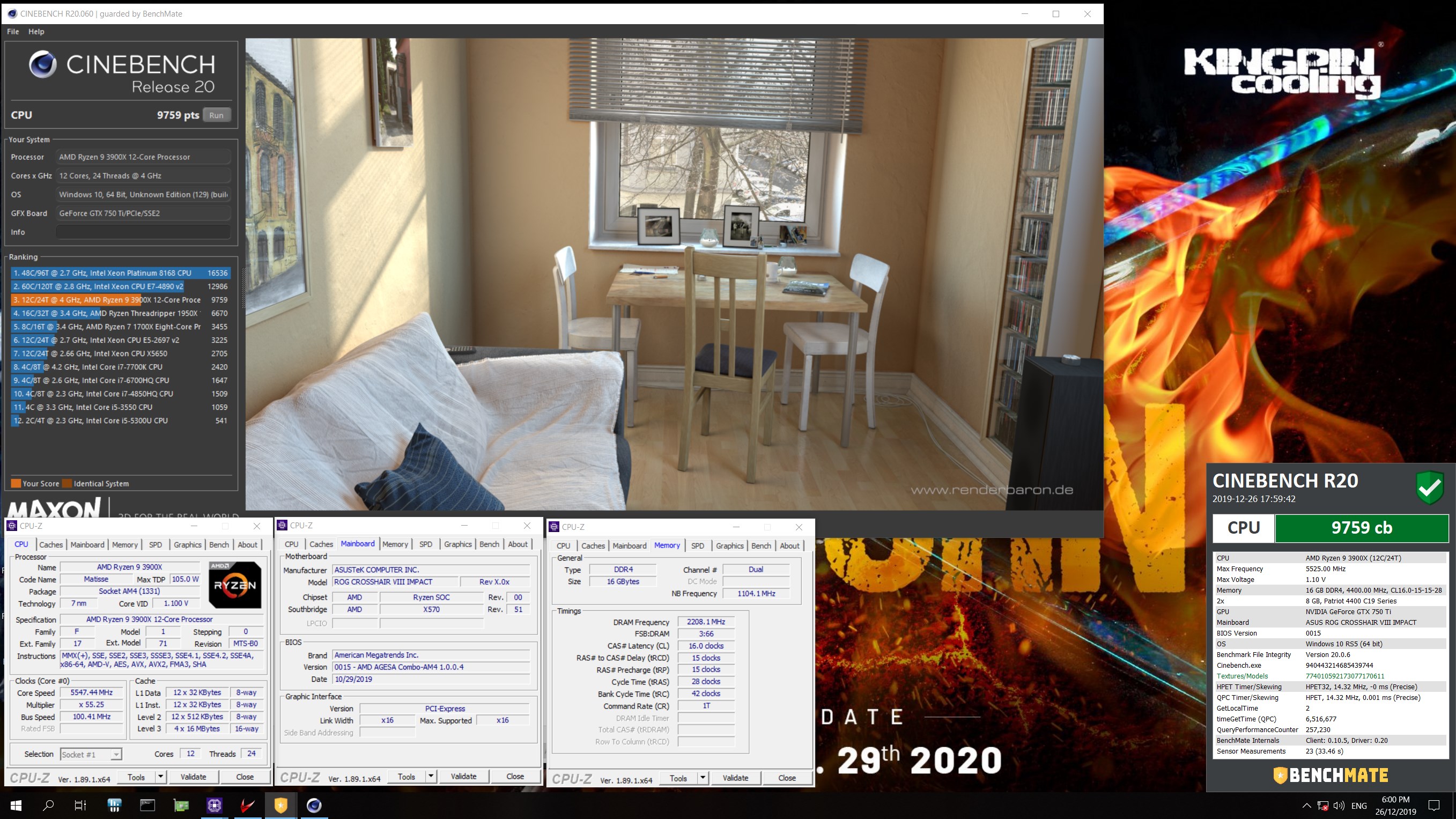Open Graphics tab in Memory CPU-Z window
1456x819 pixels.
730,545
